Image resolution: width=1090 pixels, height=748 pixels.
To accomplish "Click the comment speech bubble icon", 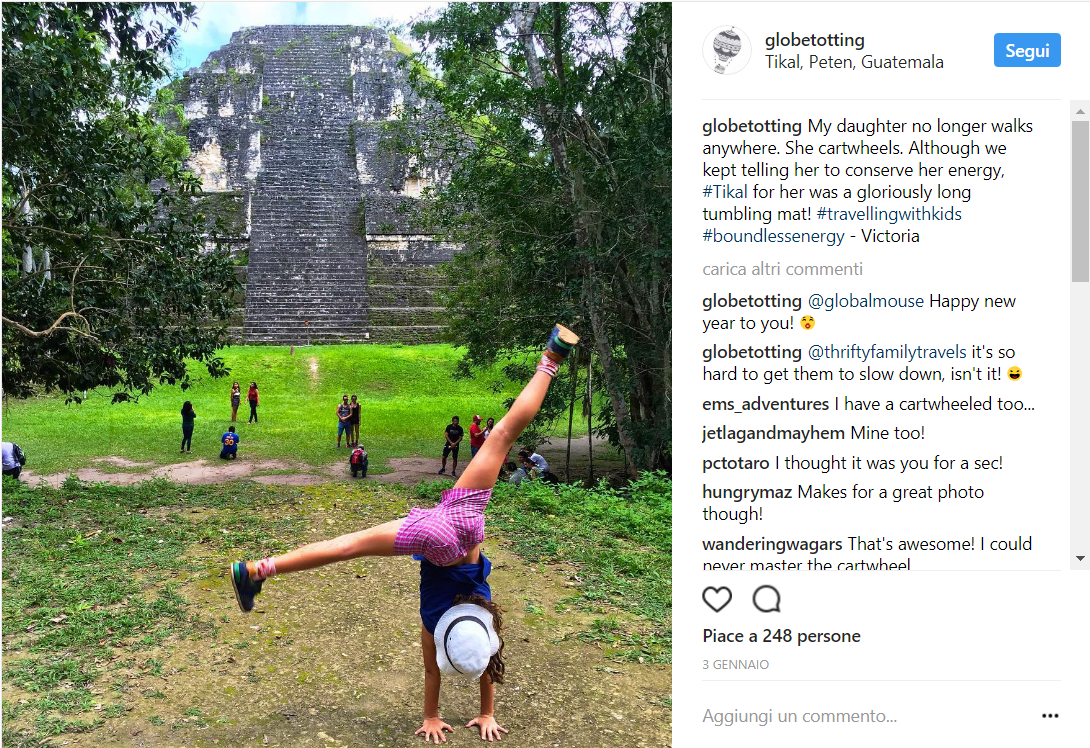I will coord(767,599).
